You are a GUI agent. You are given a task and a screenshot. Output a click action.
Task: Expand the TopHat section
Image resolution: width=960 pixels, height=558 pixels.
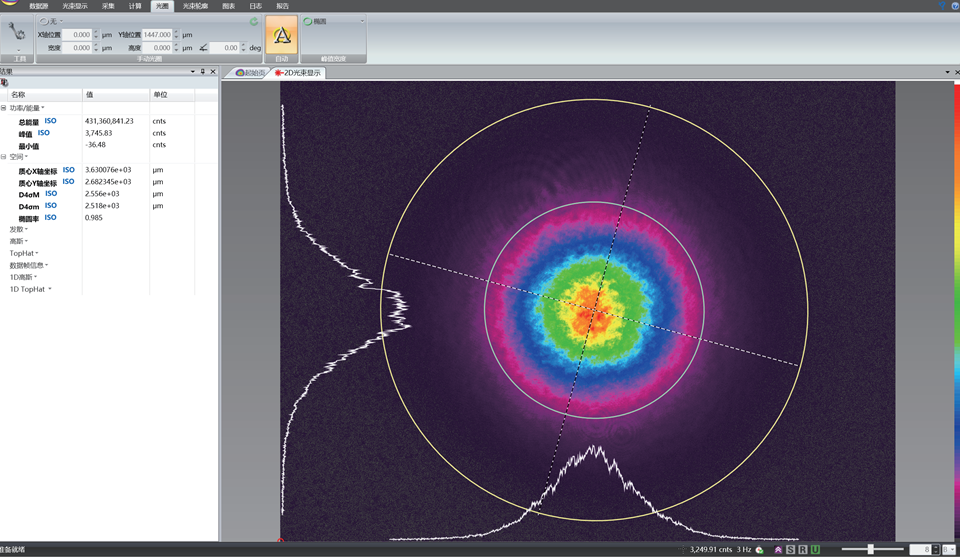(x=24, y=253)
